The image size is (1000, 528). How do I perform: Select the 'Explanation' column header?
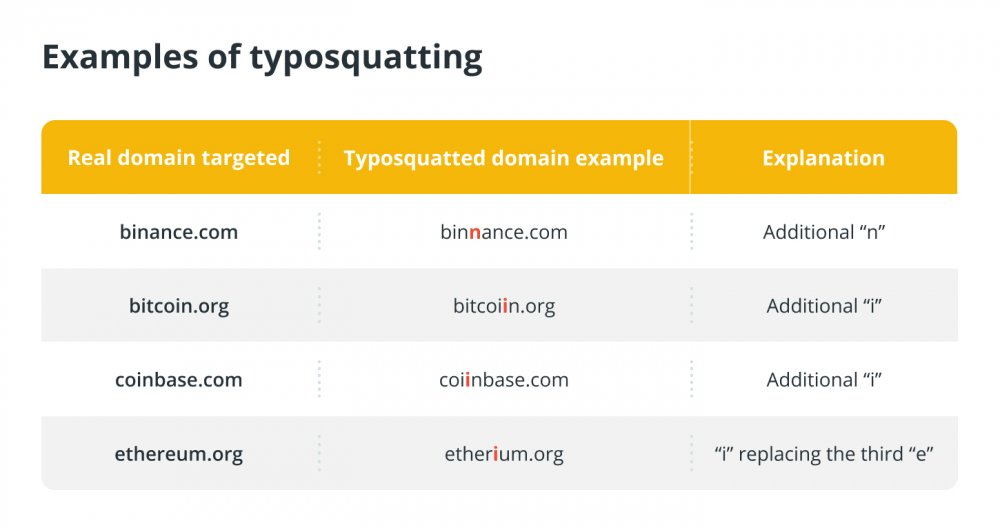point(823,158)
